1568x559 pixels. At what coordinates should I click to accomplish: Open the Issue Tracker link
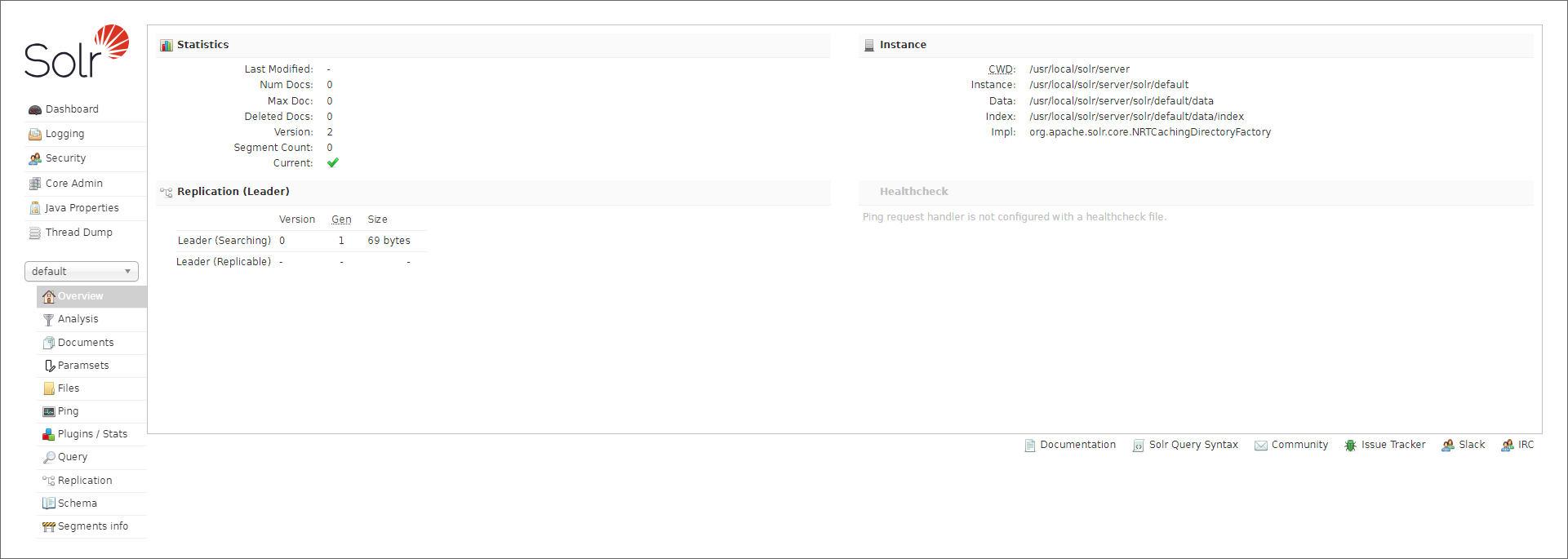click(x=1393, y=445)
